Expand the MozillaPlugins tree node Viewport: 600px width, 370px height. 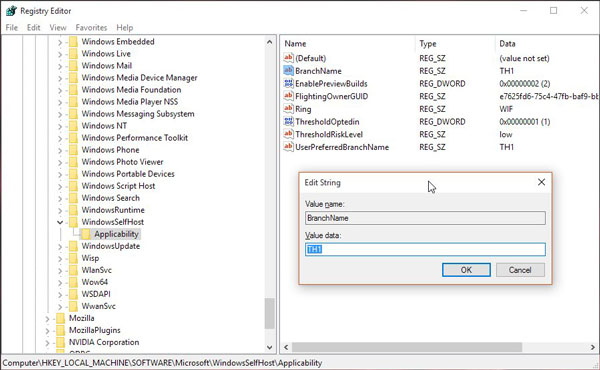tap(47, 331)
